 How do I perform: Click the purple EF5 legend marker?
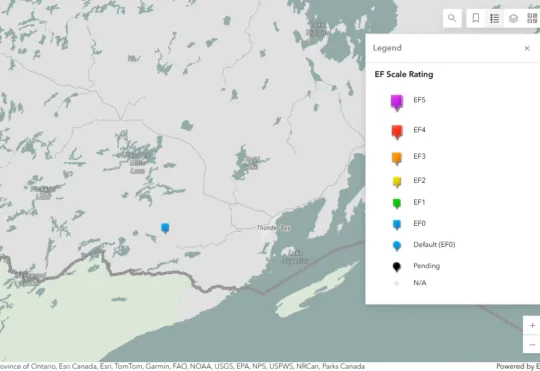coord(397,103)
